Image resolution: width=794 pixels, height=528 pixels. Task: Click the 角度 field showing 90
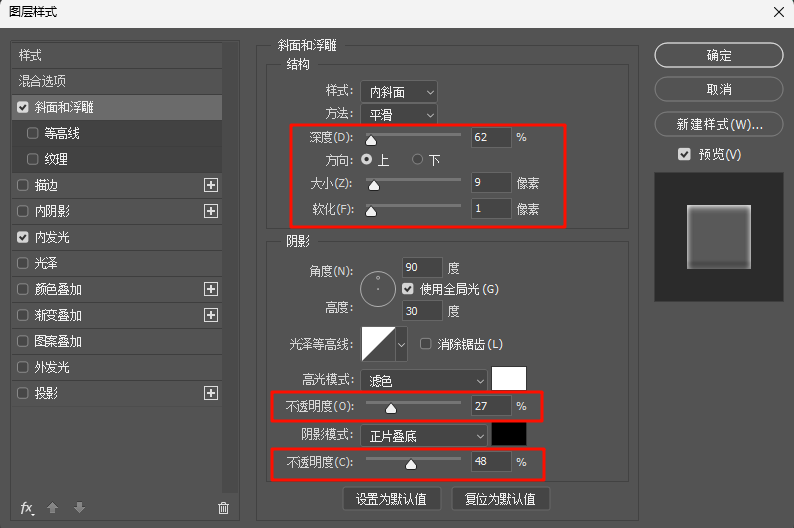click(422, 267)
